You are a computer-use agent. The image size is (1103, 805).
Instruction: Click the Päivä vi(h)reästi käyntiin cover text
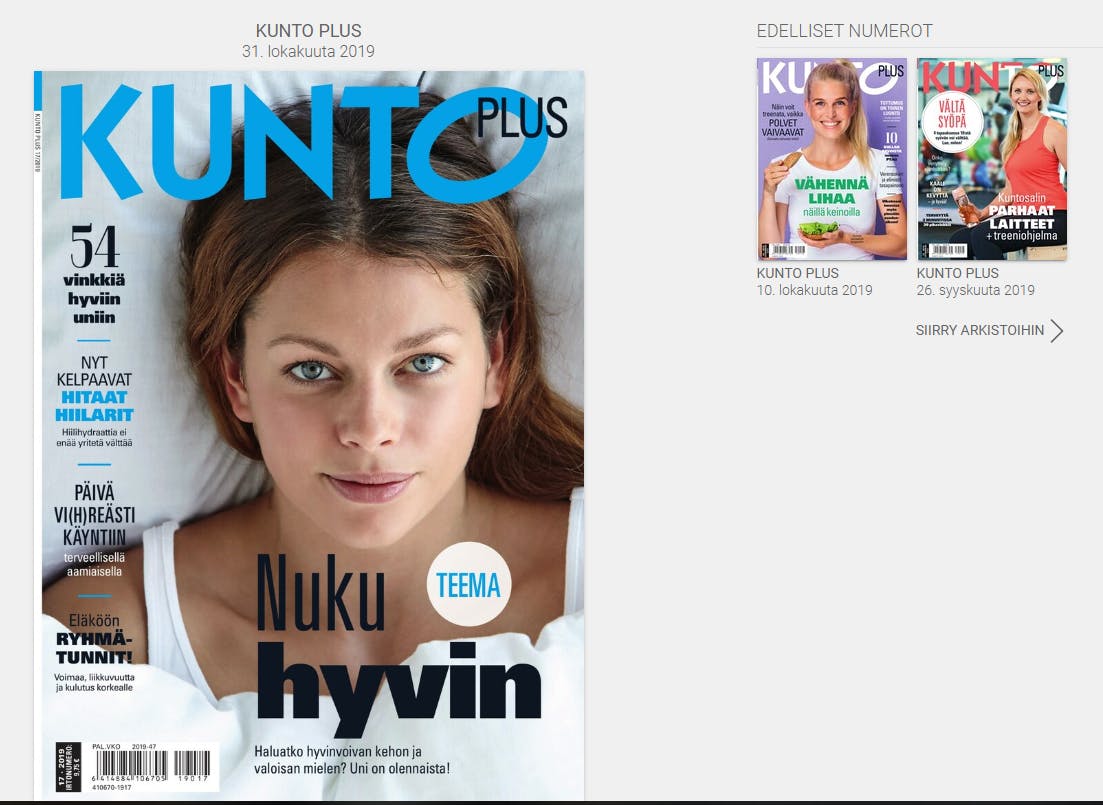[x=94, y=515]
